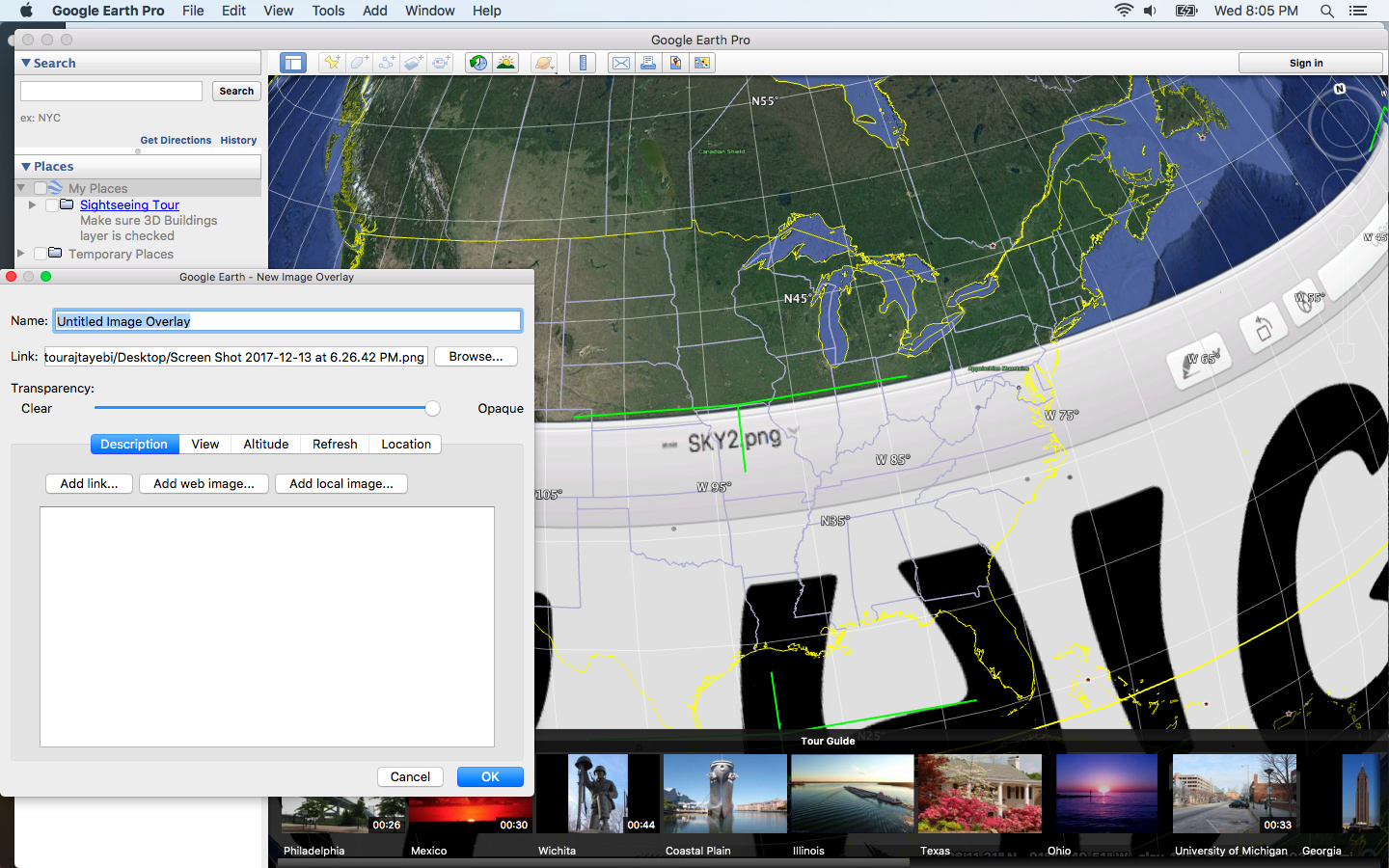Switch to the View tab in overlay dialog
Image resolution: width=1389 pixels, height=868 pixels.
point(205,444)
